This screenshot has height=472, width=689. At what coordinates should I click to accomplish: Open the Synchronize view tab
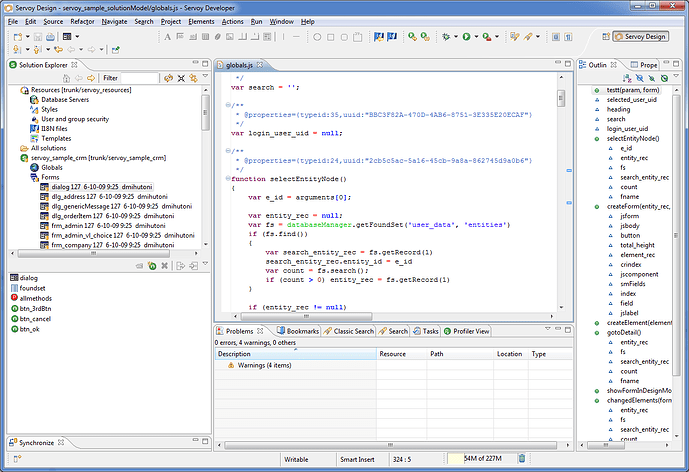(x=36, y=443)
